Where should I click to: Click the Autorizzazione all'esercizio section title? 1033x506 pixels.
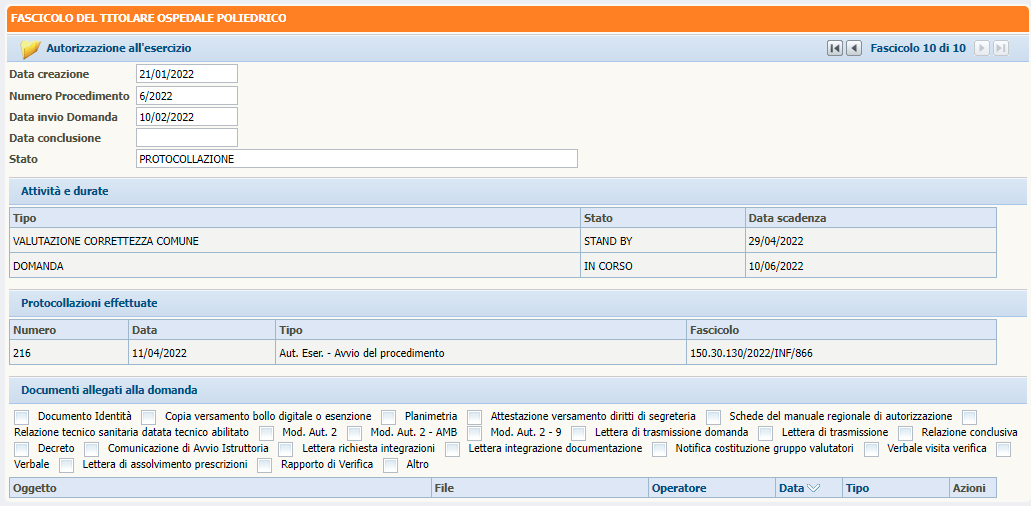pos(119,48)
